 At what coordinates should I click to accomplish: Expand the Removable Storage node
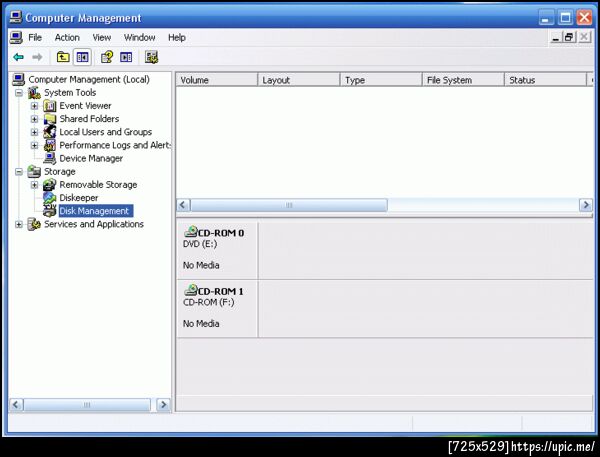tap(34, 185)
